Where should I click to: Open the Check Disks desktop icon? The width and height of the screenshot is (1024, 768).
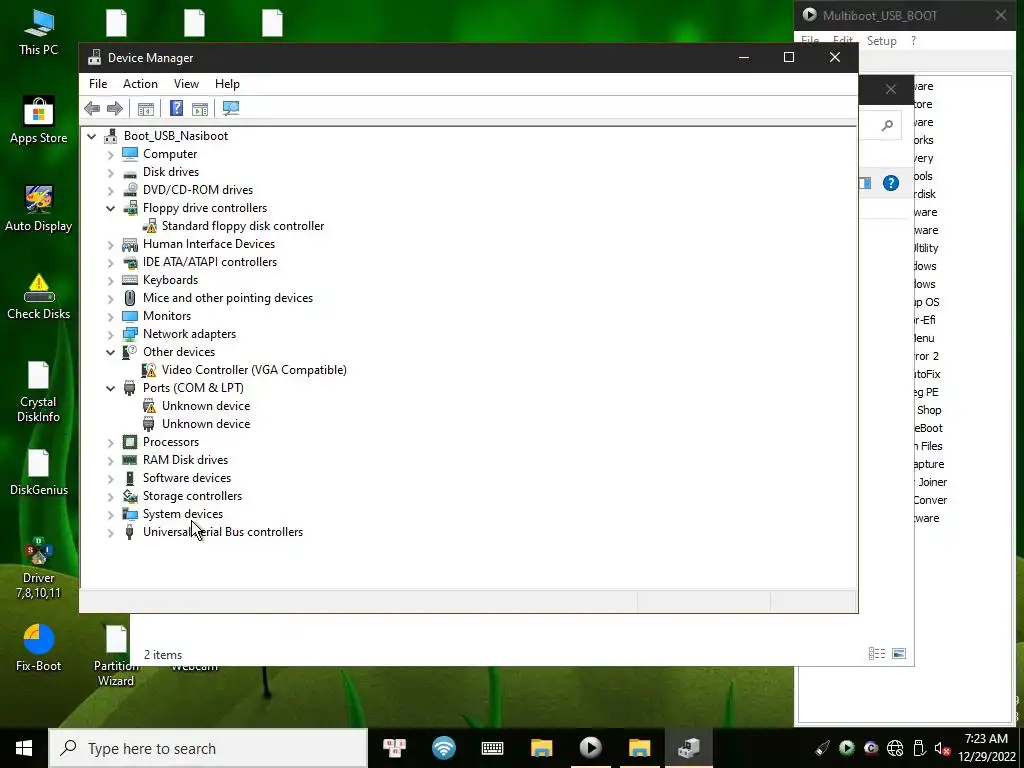coord(39,297)
